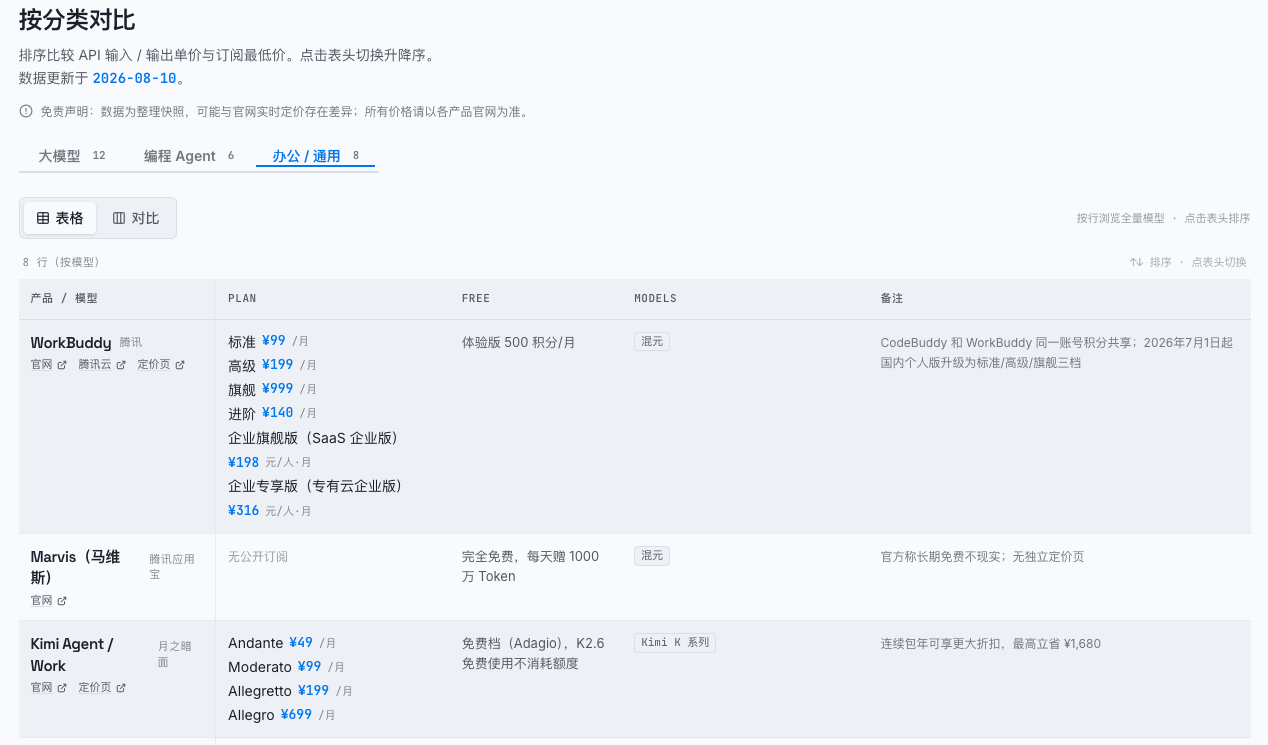Sort by PLAN column header
The width and height of the screenshot is (1268, 745).
tap(242, 299)
